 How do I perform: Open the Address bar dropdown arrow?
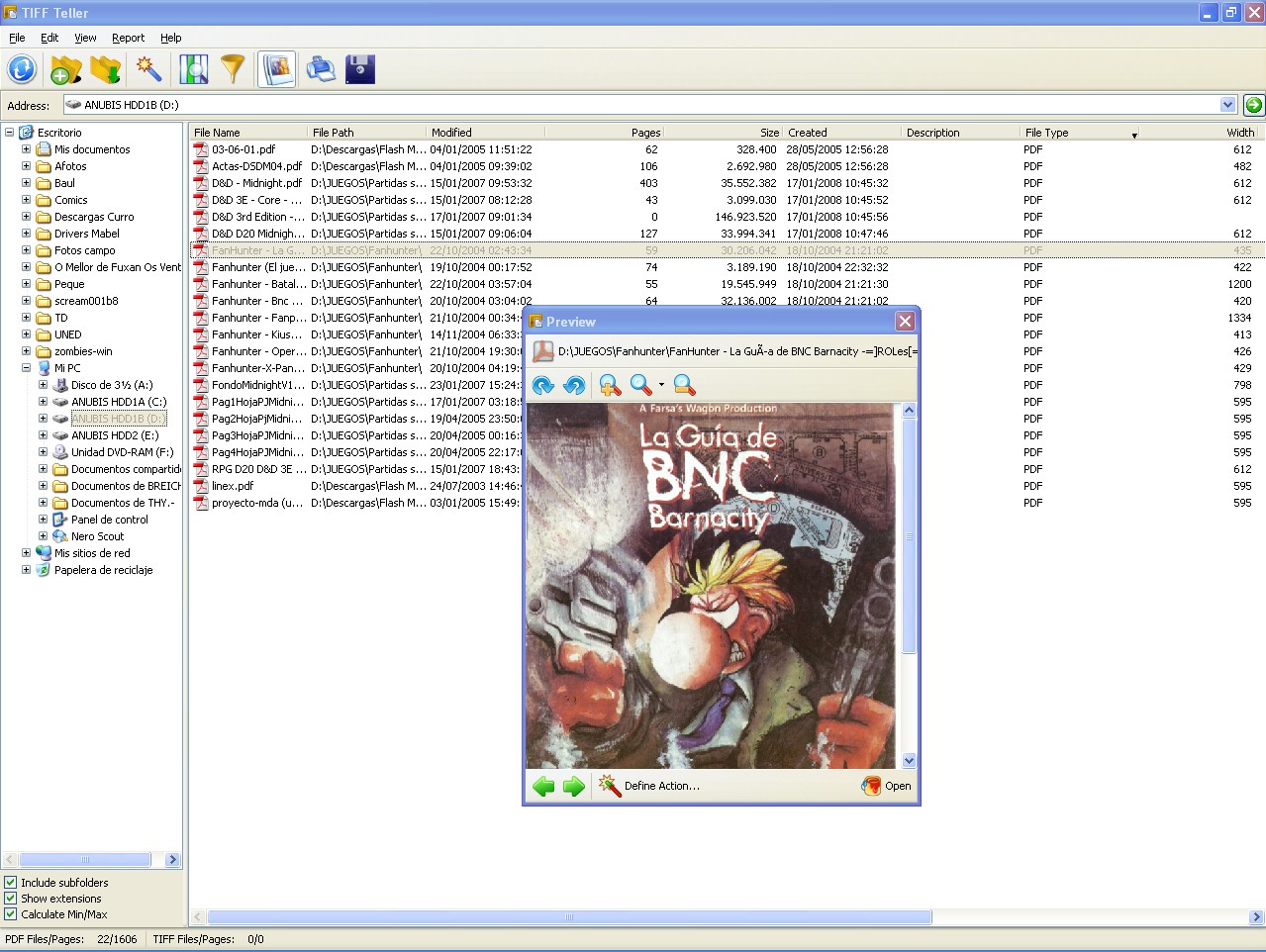[1228, 105]
